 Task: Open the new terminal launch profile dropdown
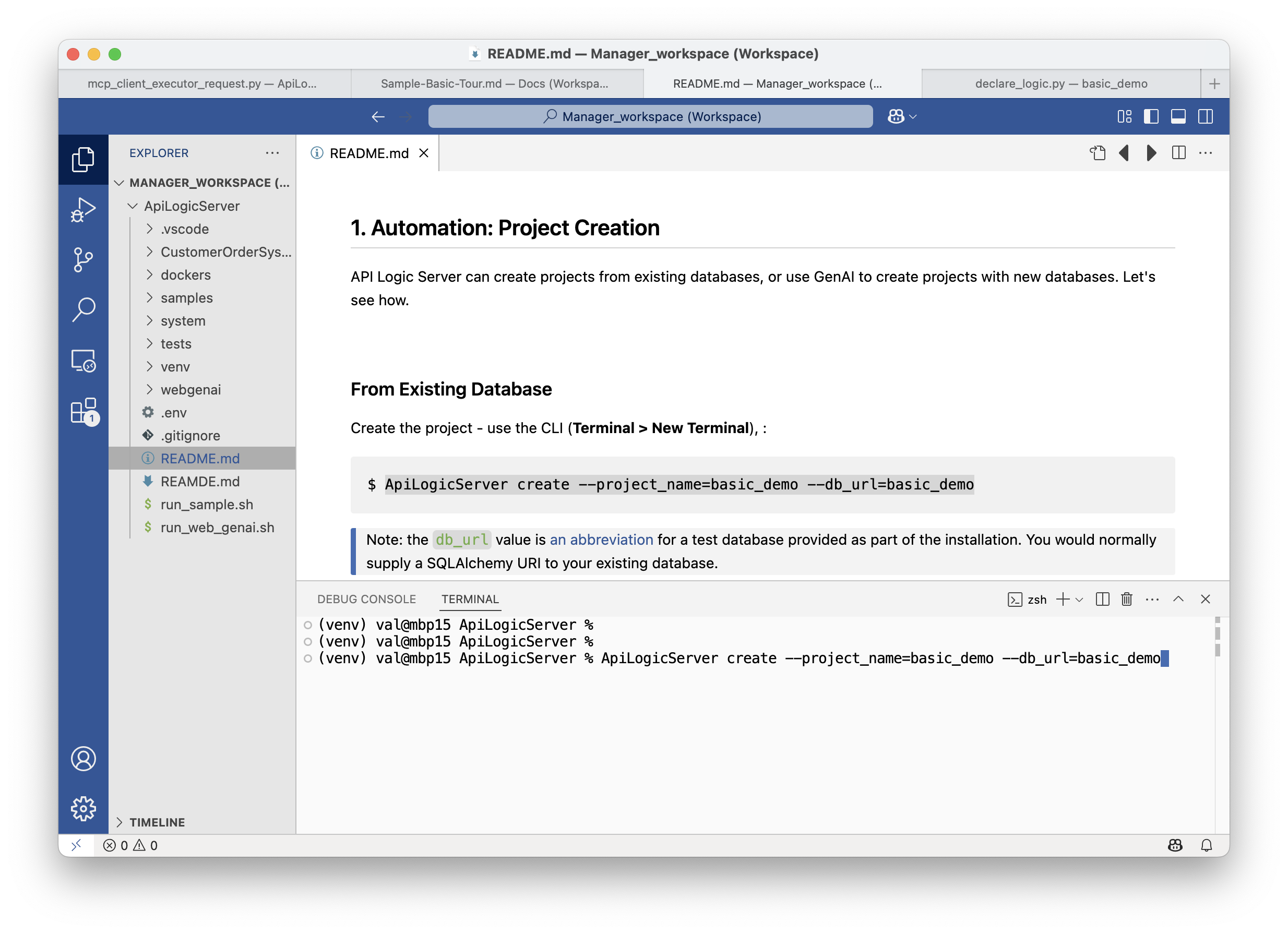(1079, 599)
